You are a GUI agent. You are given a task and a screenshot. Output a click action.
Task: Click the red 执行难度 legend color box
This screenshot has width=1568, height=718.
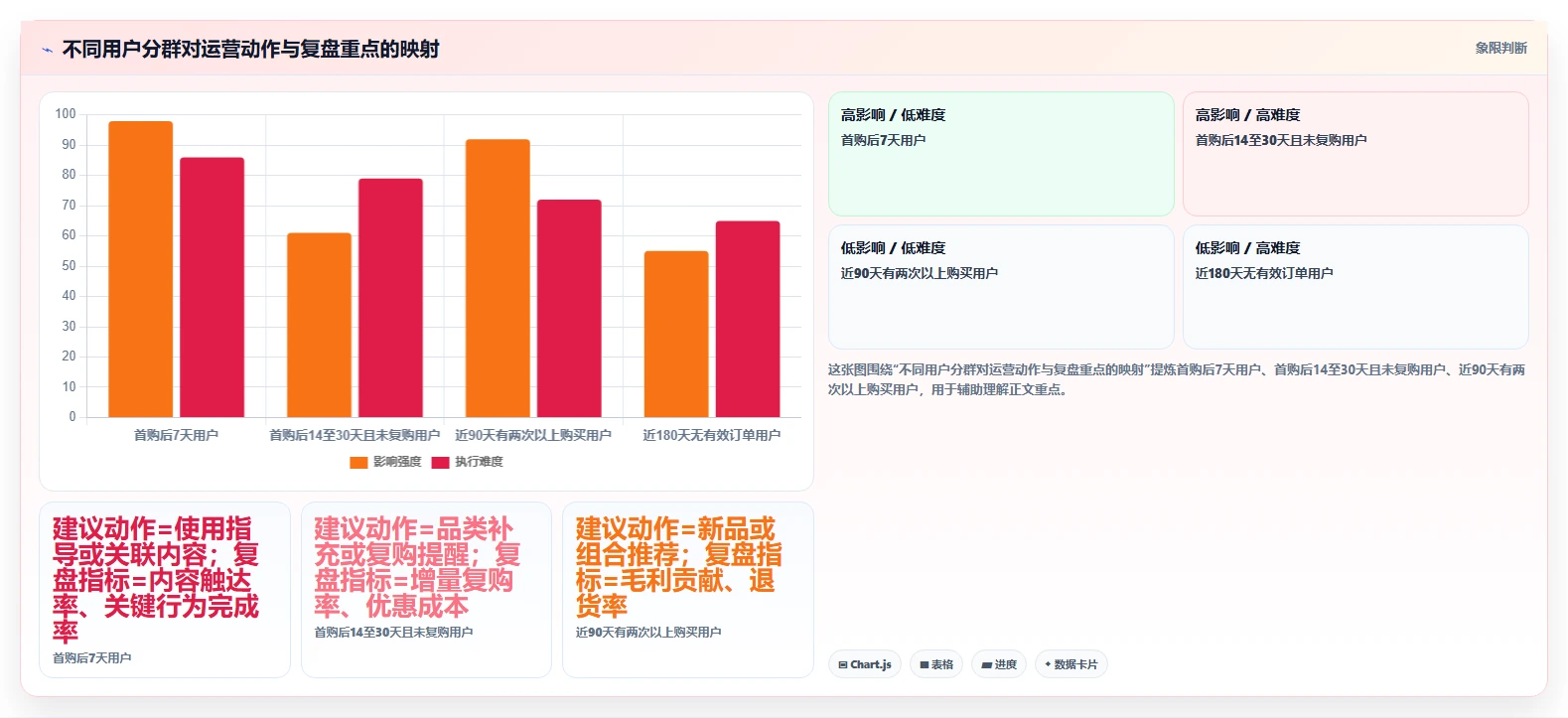click(x=440, y=462)
